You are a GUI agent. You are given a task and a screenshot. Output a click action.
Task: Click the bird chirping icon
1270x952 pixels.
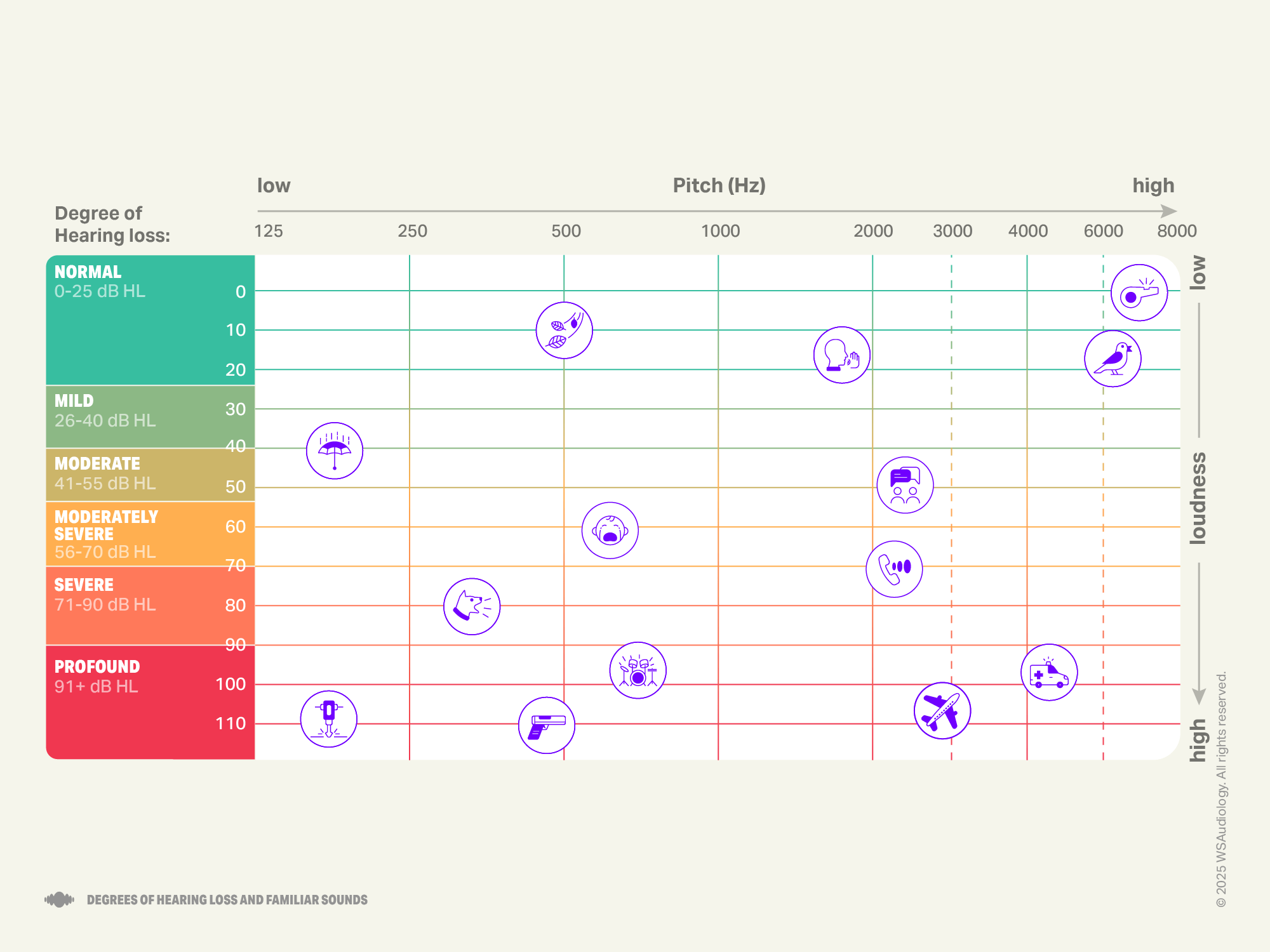pos(1112,359)
